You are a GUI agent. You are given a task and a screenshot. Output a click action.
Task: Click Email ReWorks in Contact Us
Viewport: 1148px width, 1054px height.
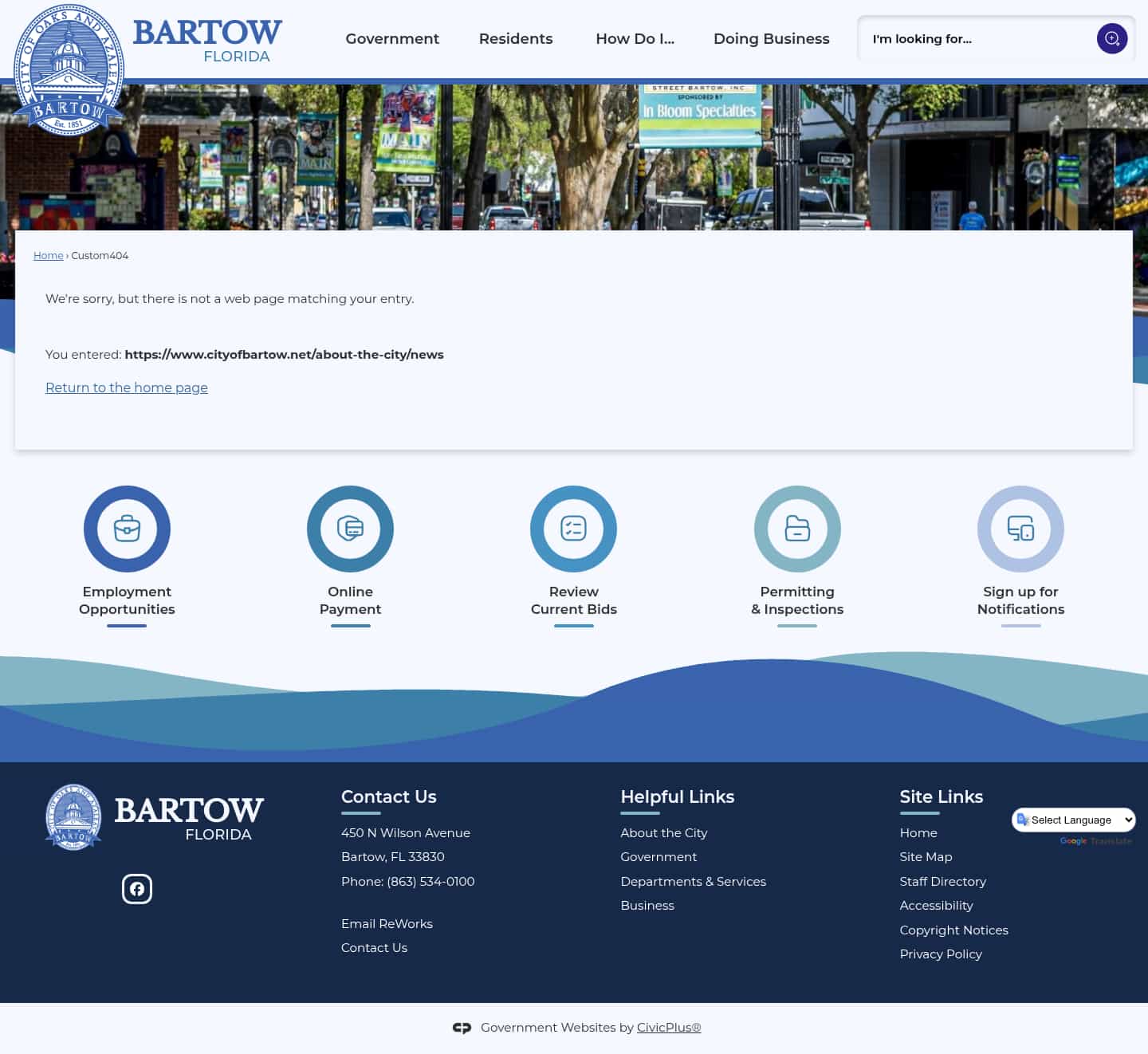tap(387, 923)
